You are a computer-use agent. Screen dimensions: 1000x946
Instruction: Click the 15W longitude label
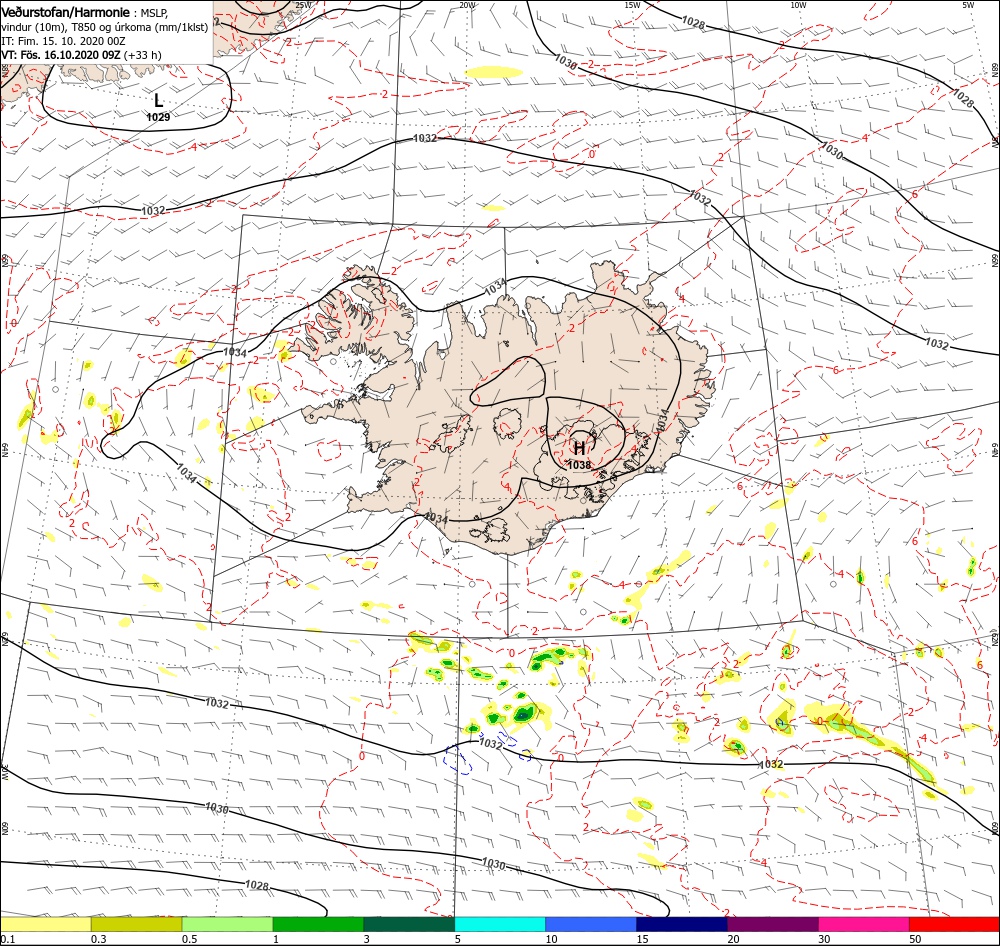(x=632, y=5)
